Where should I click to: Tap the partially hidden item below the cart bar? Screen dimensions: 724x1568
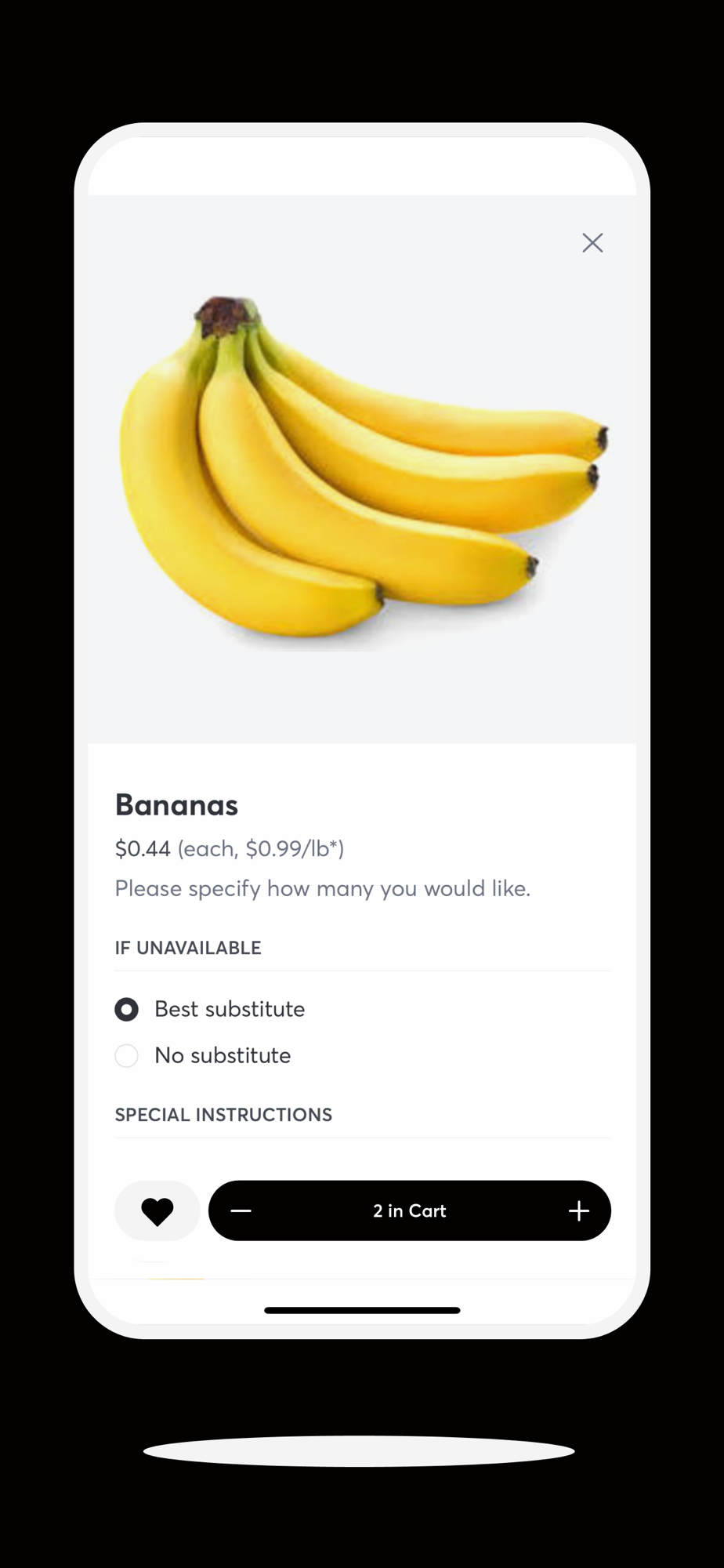[176, 1276]
